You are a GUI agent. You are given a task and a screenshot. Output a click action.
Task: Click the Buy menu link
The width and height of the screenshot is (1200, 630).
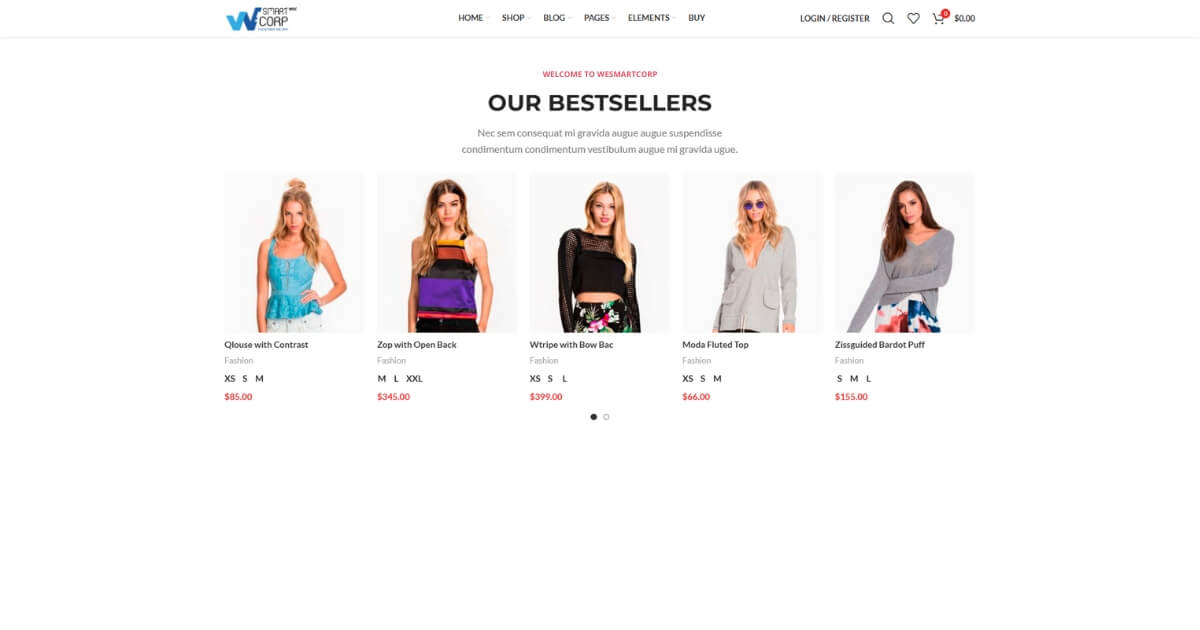pyautogui.click(x=697, y=18)
